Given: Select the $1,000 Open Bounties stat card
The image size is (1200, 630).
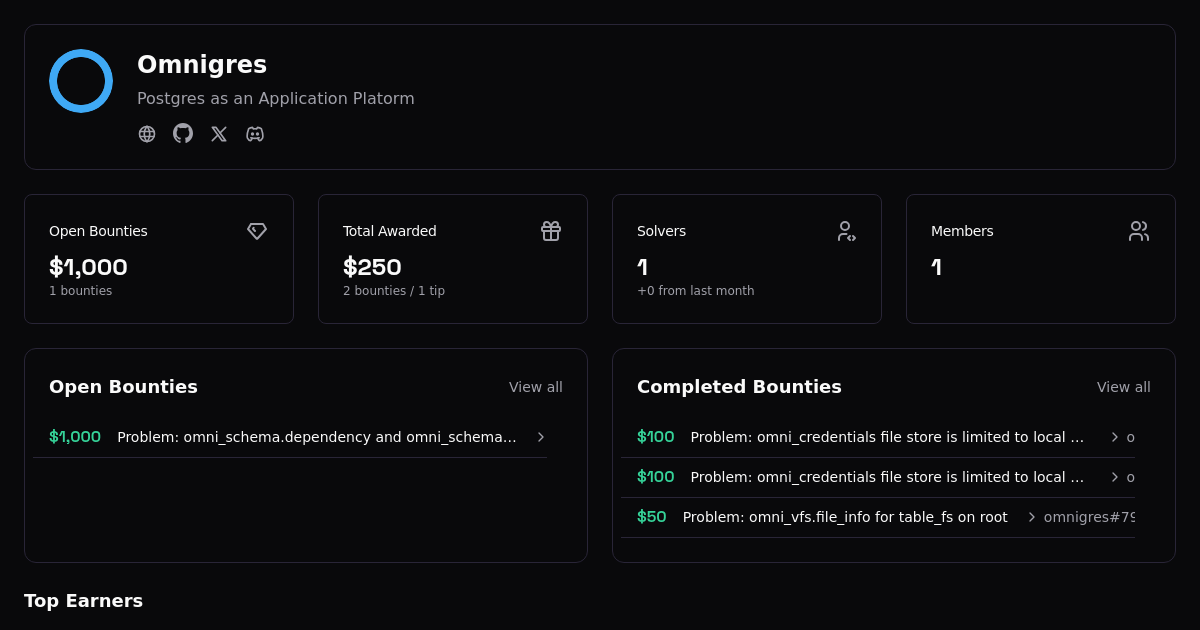Looking at the screenshot, I should point(159,259).
